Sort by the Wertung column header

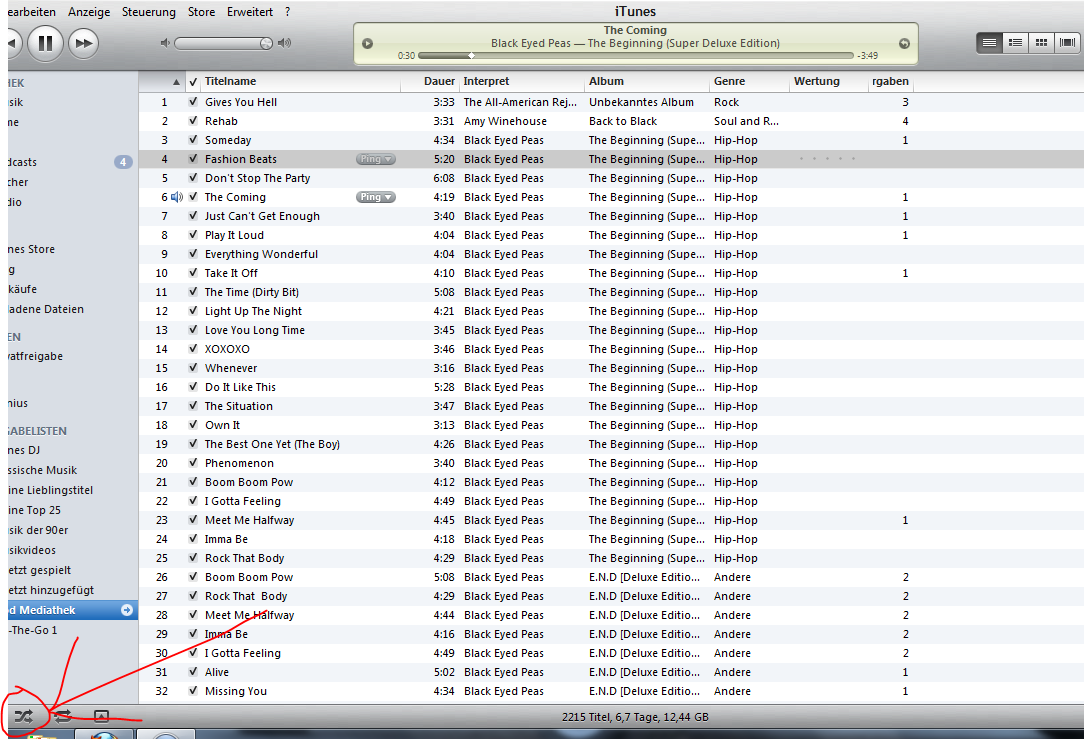click(829, 82)
